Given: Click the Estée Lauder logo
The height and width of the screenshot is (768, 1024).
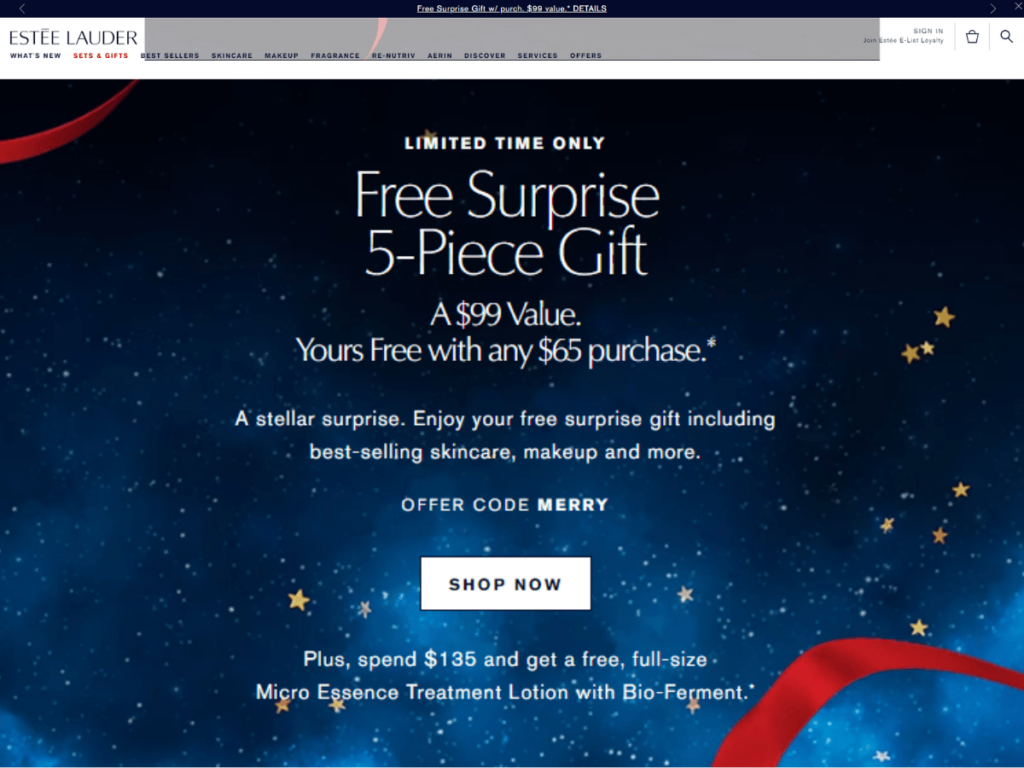Looking at the screenshot, I should (73, 37).
